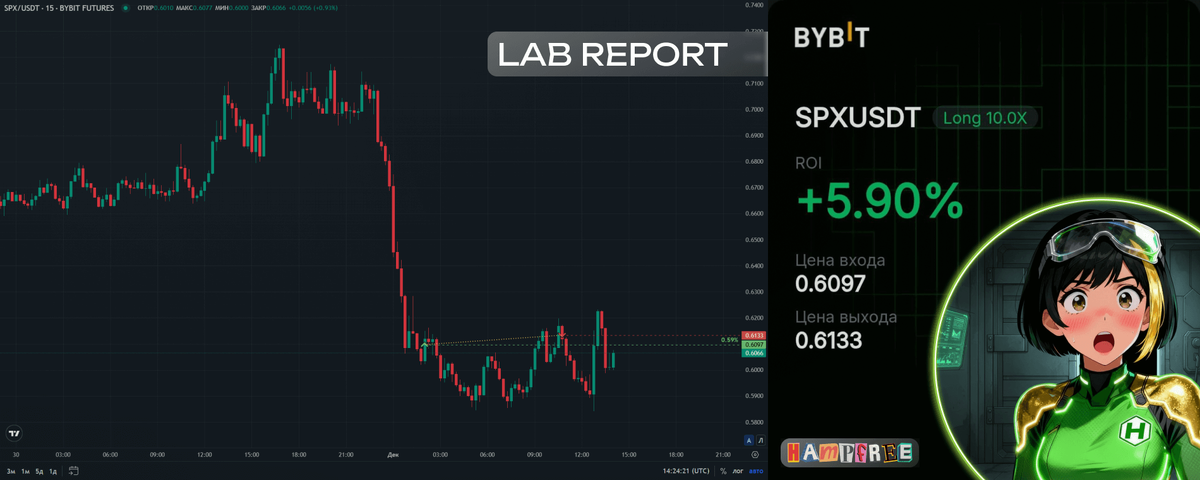Image resolution: width=1200 pixels, height=480 pixels.
Task: Click the exit price 0.6133 in card
Action: (830, 341)
